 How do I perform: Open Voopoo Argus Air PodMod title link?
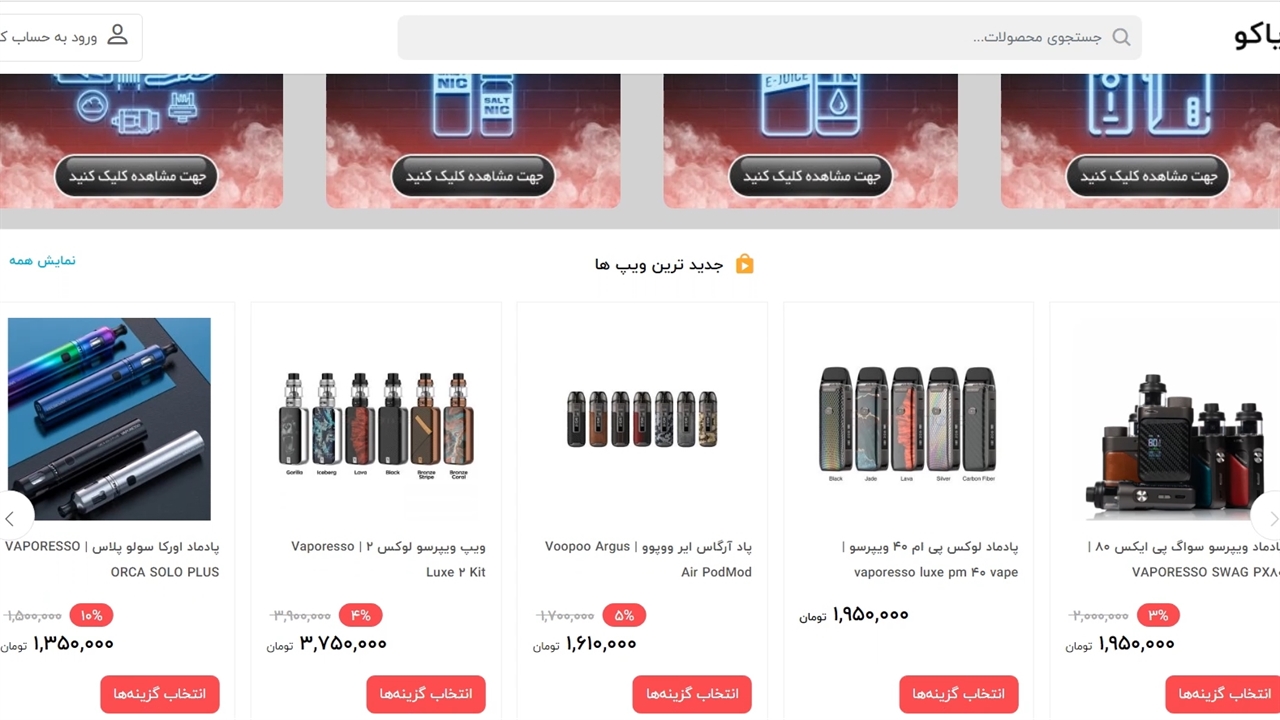click(x=648, y=559)
